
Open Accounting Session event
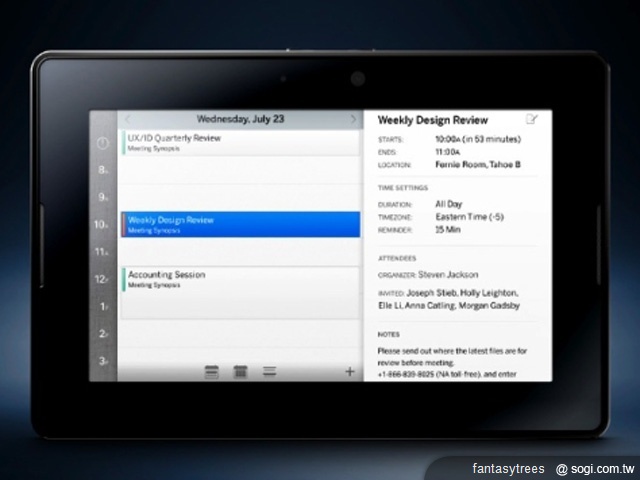click(240, 279)
